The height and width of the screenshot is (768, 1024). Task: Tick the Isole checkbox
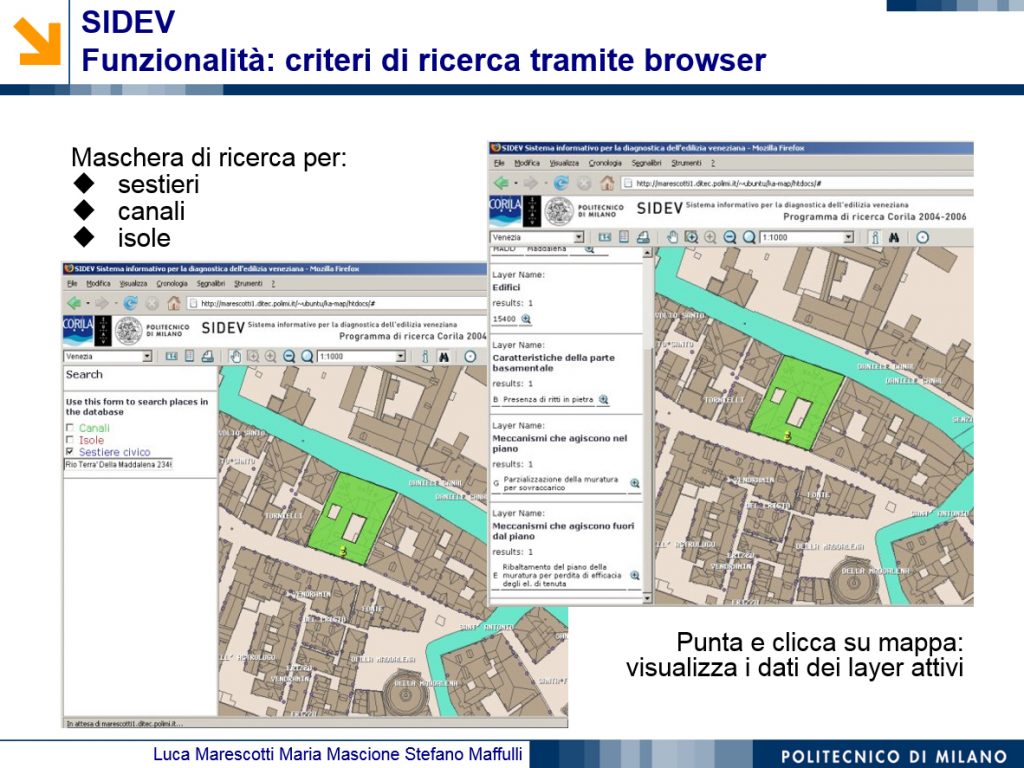[69, 440]
